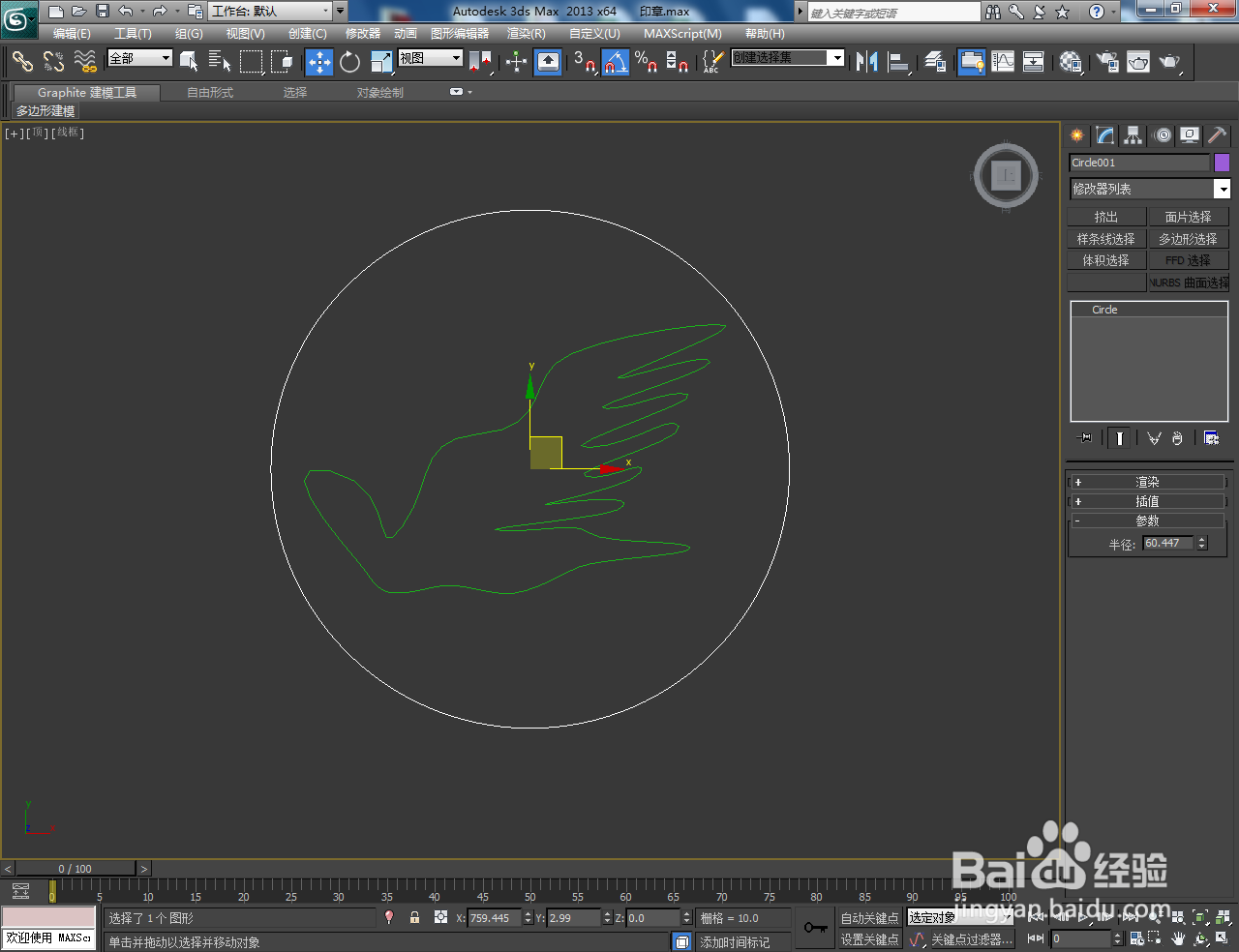
Task: Switch to the 自由形式 ribbon tab
Action: tap(209, 93)
